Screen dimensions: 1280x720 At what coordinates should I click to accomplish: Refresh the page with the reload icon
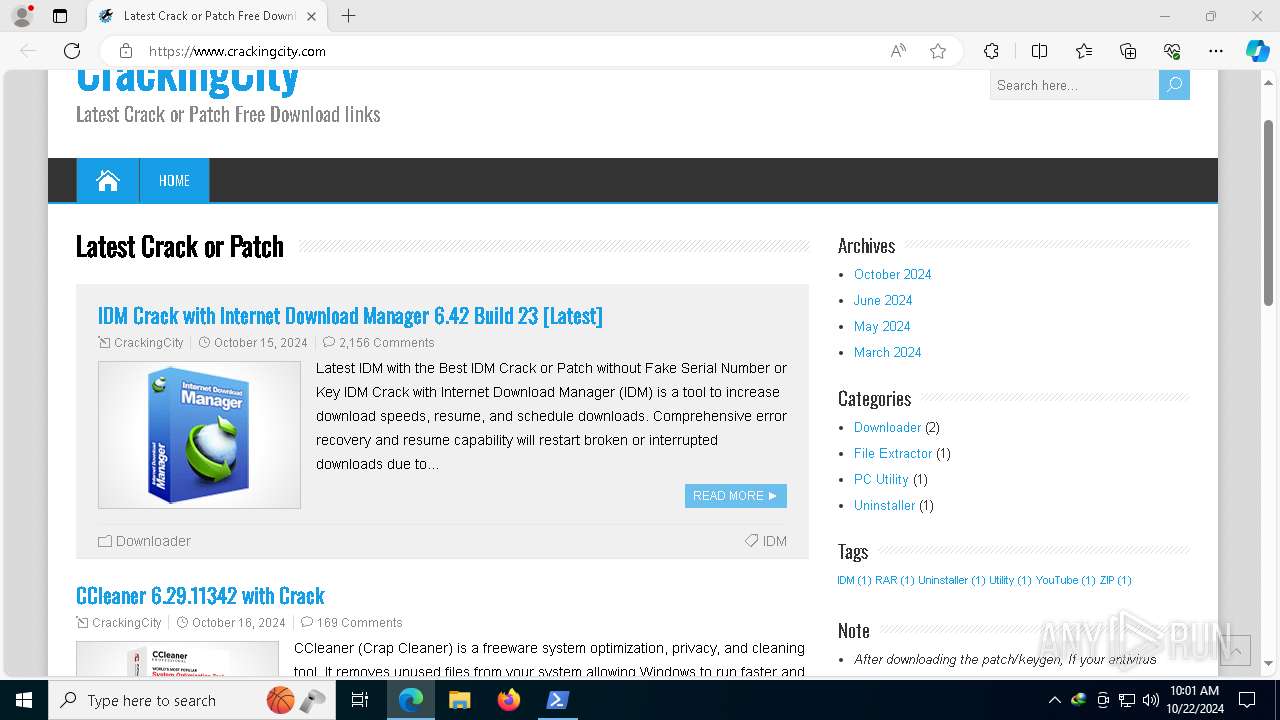click(72, 51)
